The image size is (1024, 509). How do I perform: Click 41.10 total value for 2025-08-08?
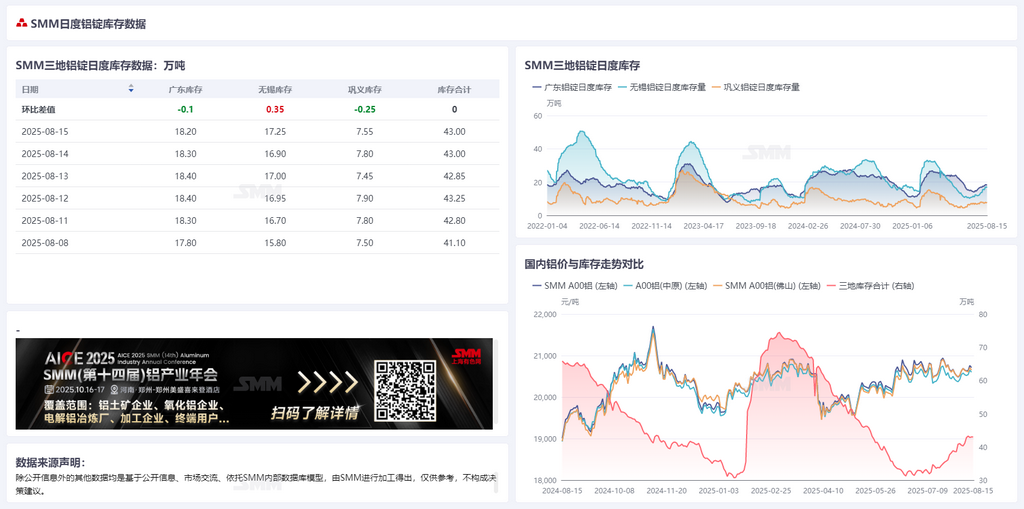point(454,242)
